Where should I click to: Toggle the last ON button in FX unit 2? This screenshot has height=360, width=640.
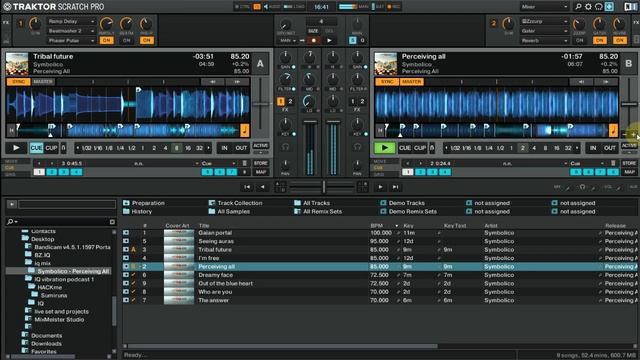coord(619,40)
